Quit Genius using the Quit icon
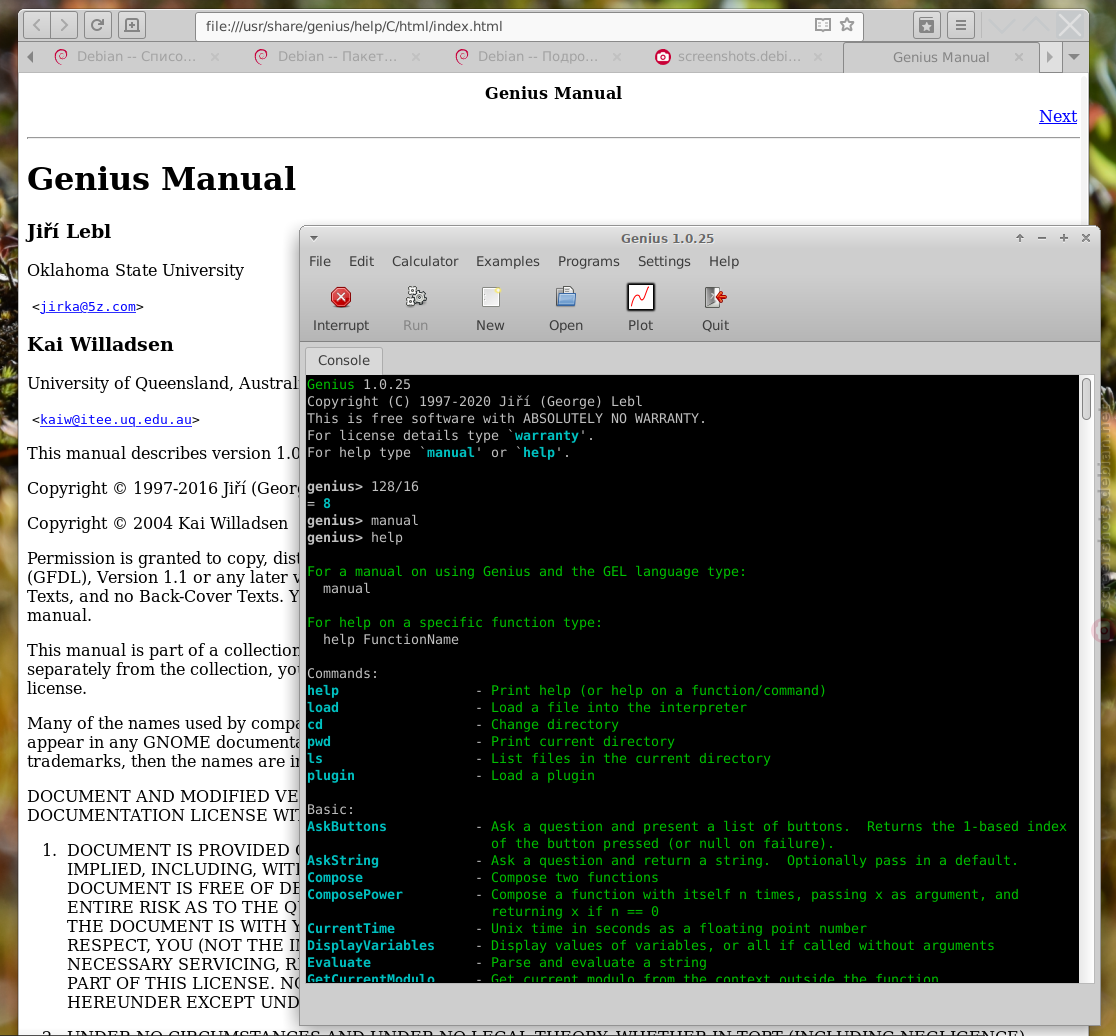 715,297
